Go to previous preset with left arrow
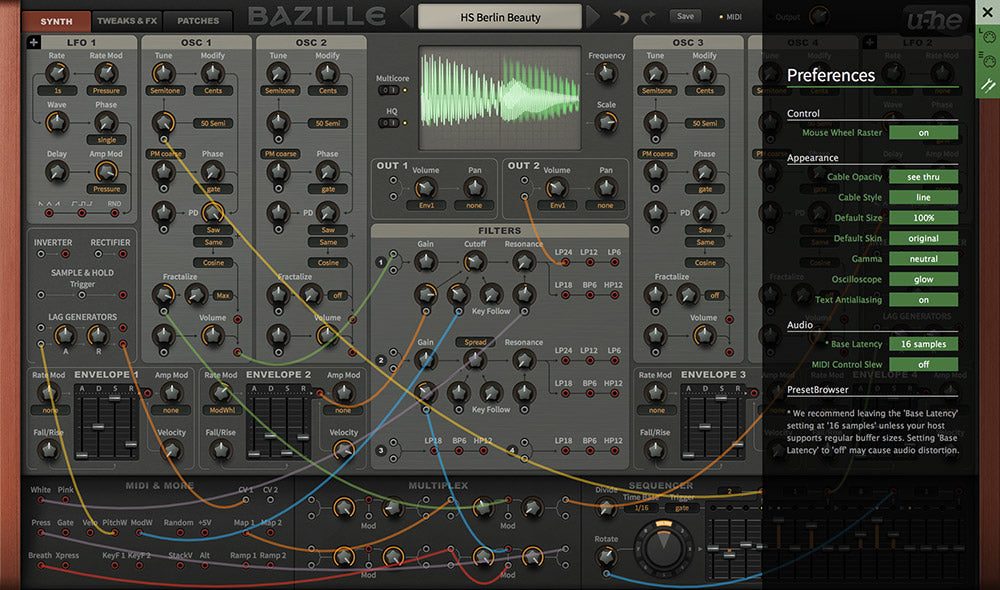Viewport: 1000px width, 590px height. (x=406, y=17)
